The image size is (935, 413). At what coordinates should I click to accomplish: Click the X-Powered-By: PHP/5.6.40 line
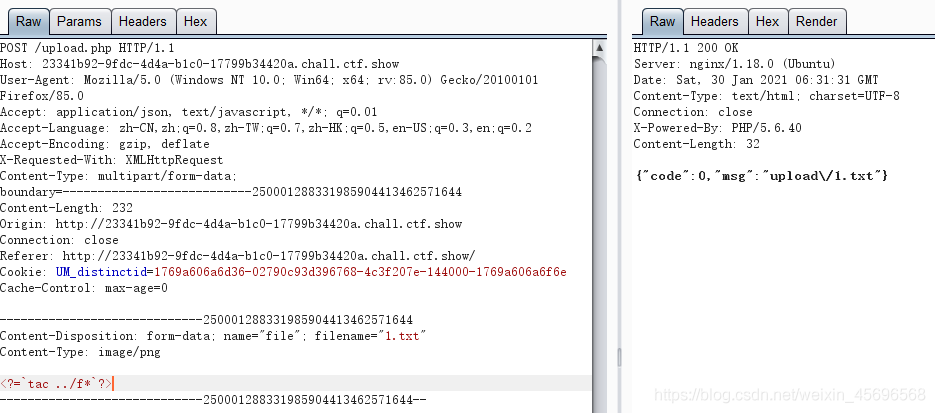[x=717, y=128]
